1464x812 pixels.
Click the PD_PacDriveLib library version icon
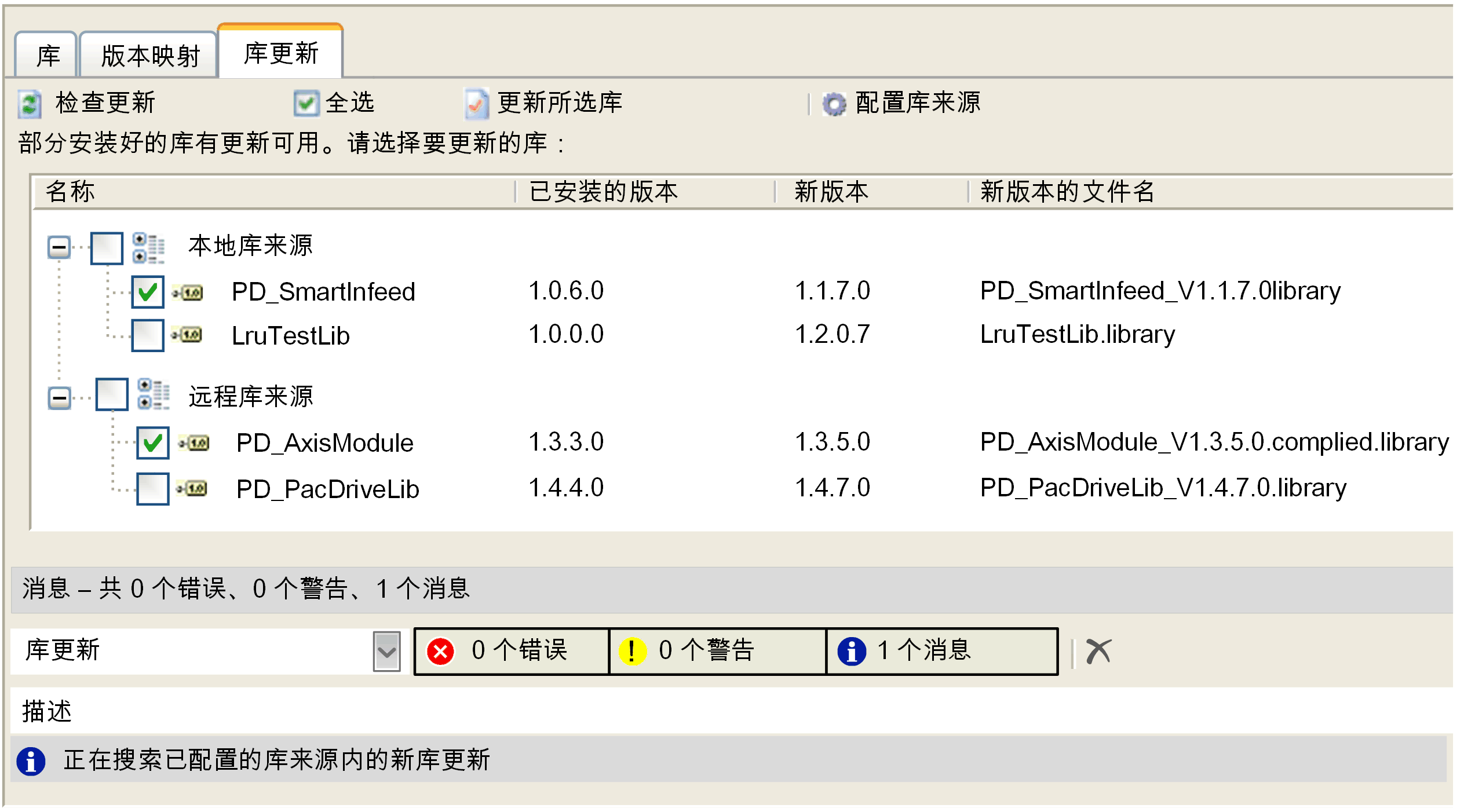(x=192, y=489)
